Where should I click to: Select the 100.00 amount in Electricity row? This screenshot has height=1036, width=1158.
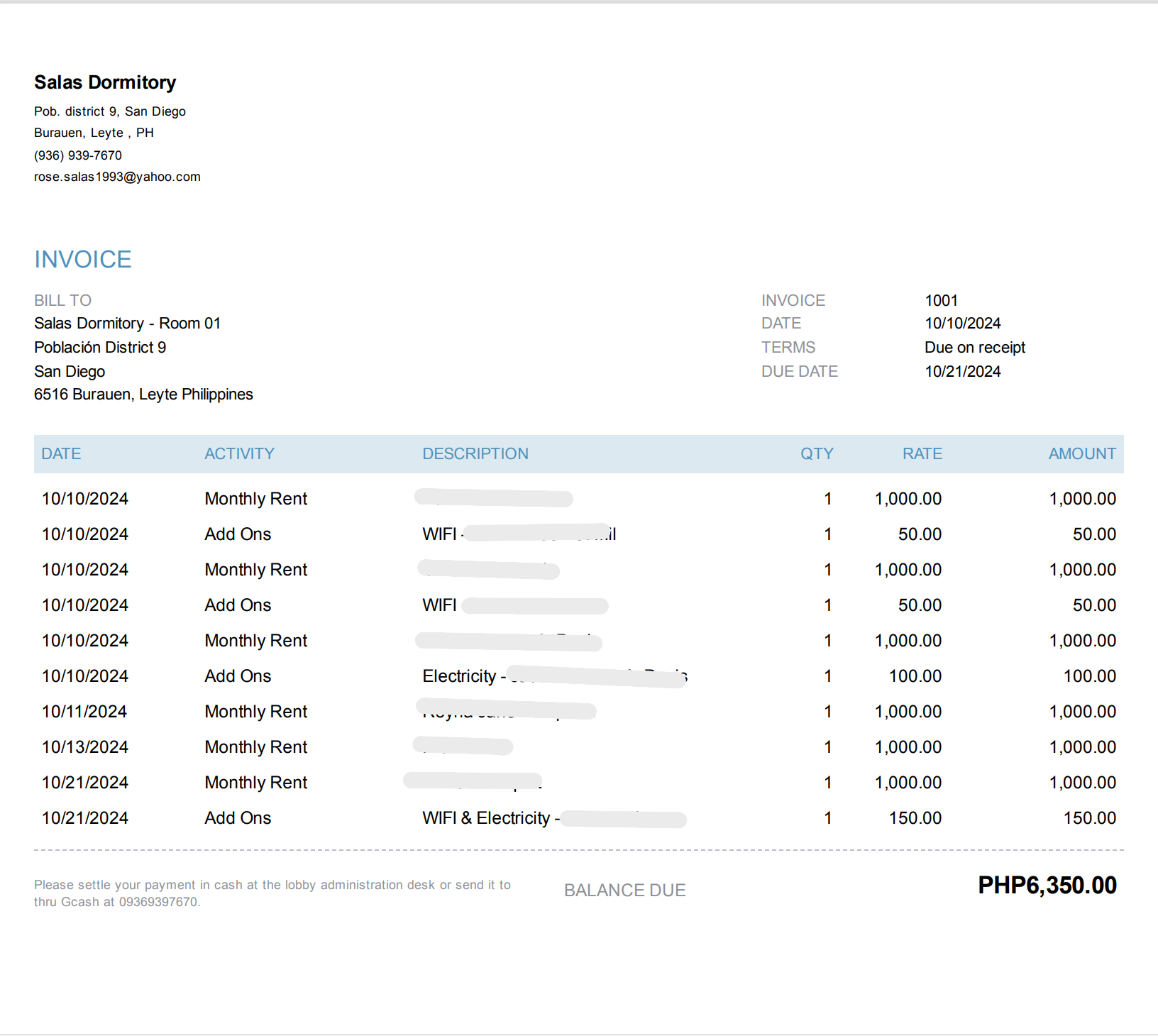[x=1090, y=676]
